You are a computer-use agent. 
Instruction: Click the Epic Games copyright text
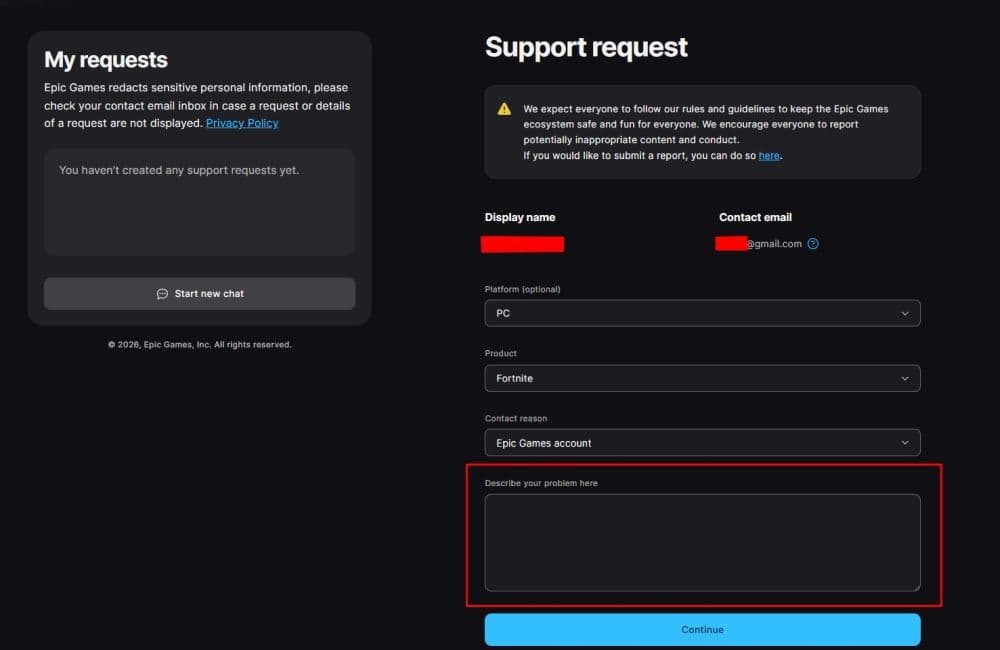(199, 344)
